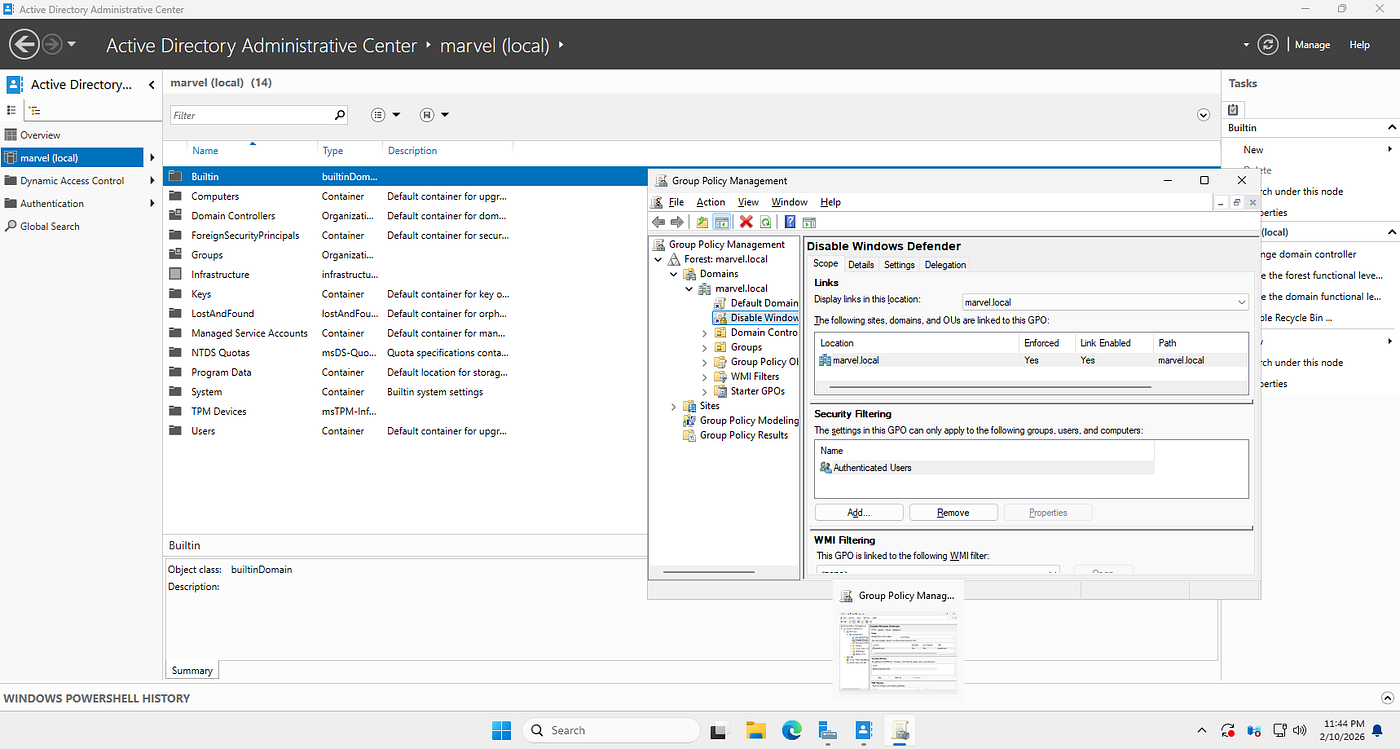Open the 'Display links in this location' combo box
1400x749 pixels.
click(x=1105, y=301)
